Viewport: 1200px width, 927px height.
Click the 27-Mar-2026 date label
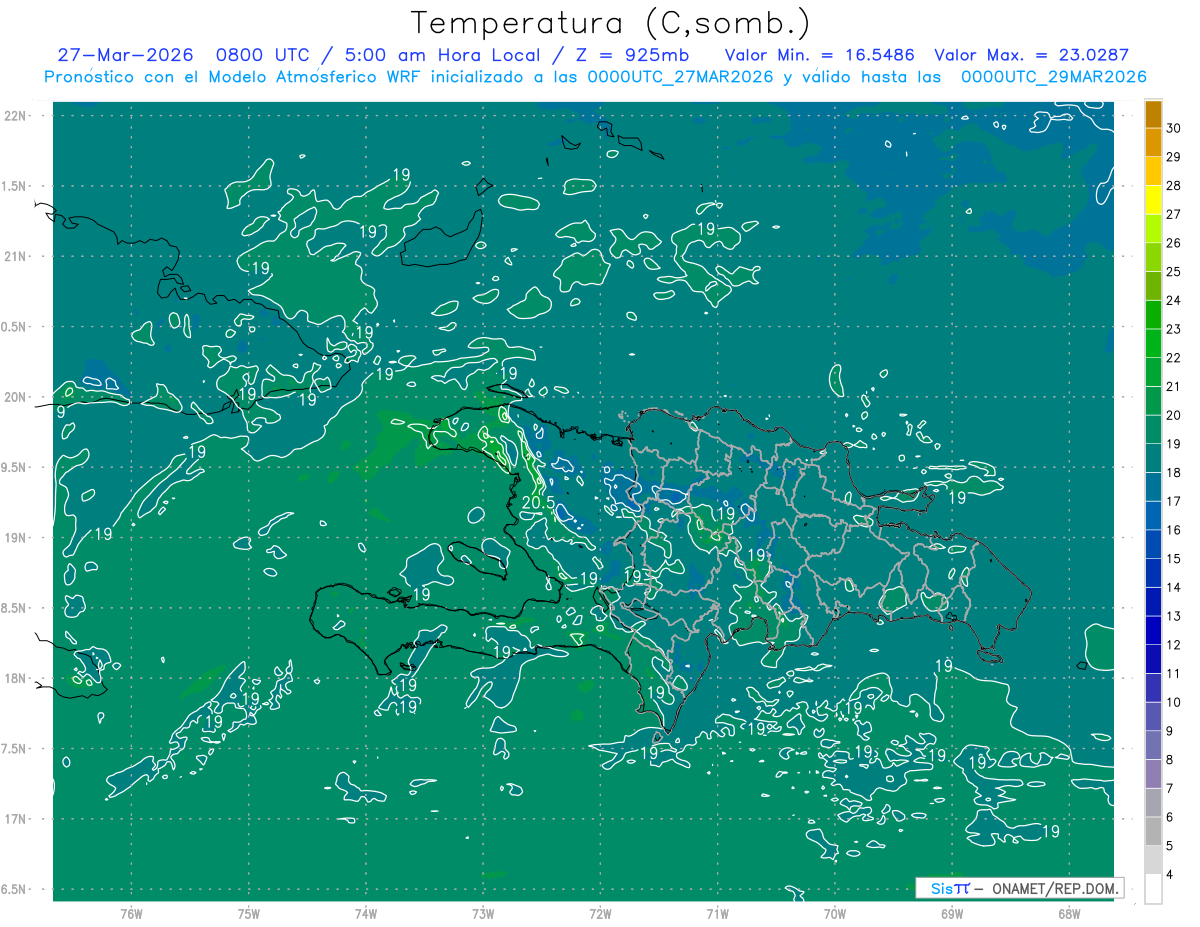point(125,55)
